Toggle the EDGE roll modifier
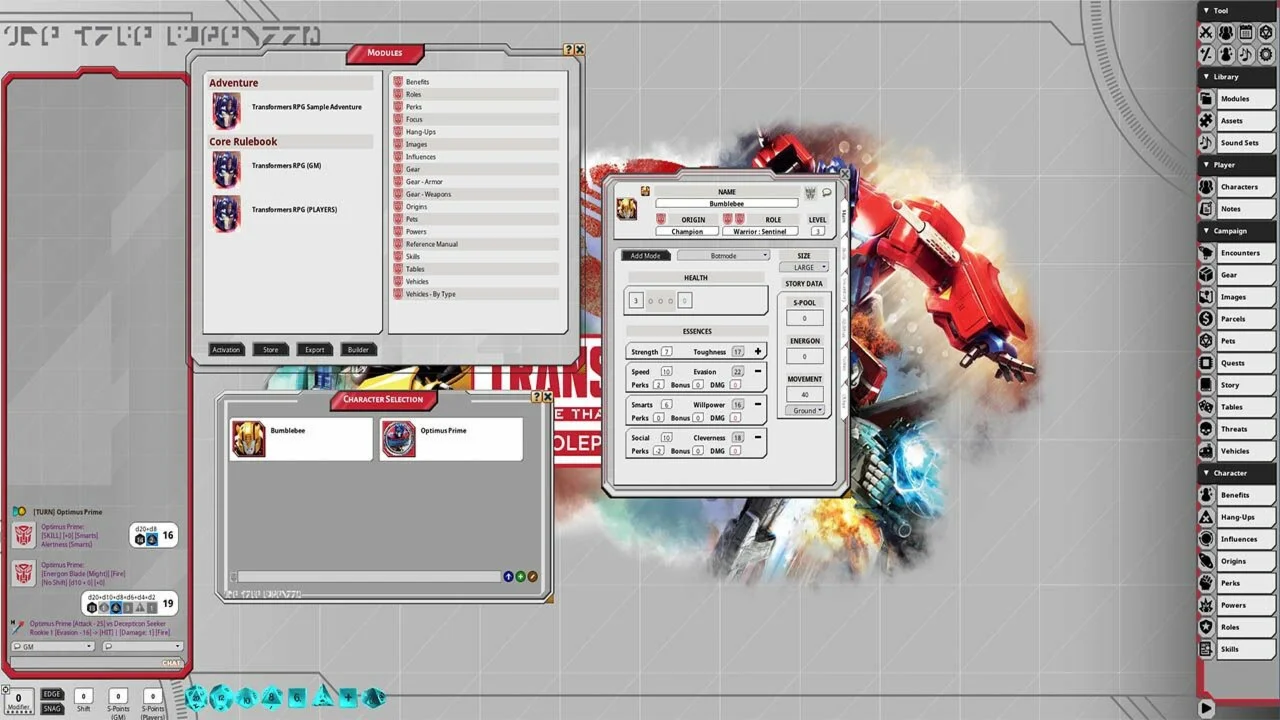This screenshot has width=1280, height=720. tap(52, 694)
